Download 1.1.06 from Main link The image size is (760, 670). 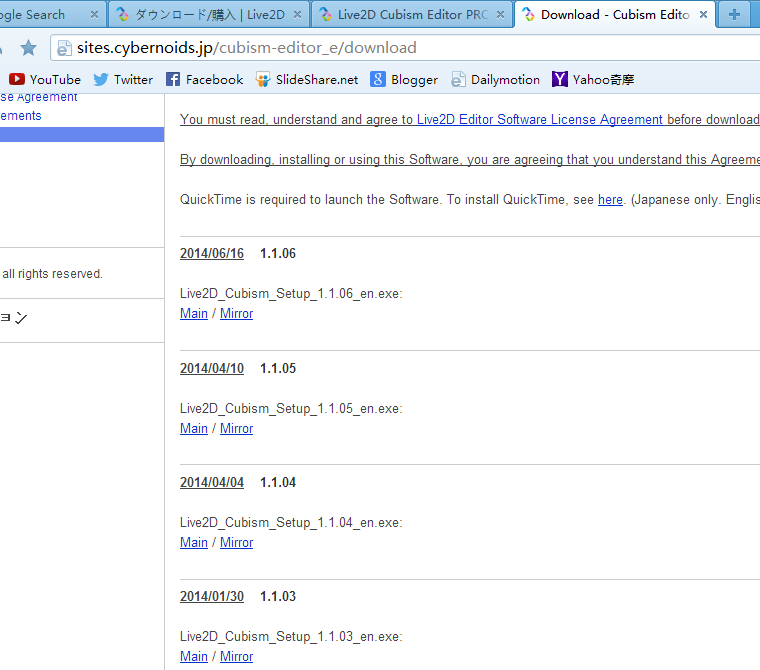coord(194,314)
